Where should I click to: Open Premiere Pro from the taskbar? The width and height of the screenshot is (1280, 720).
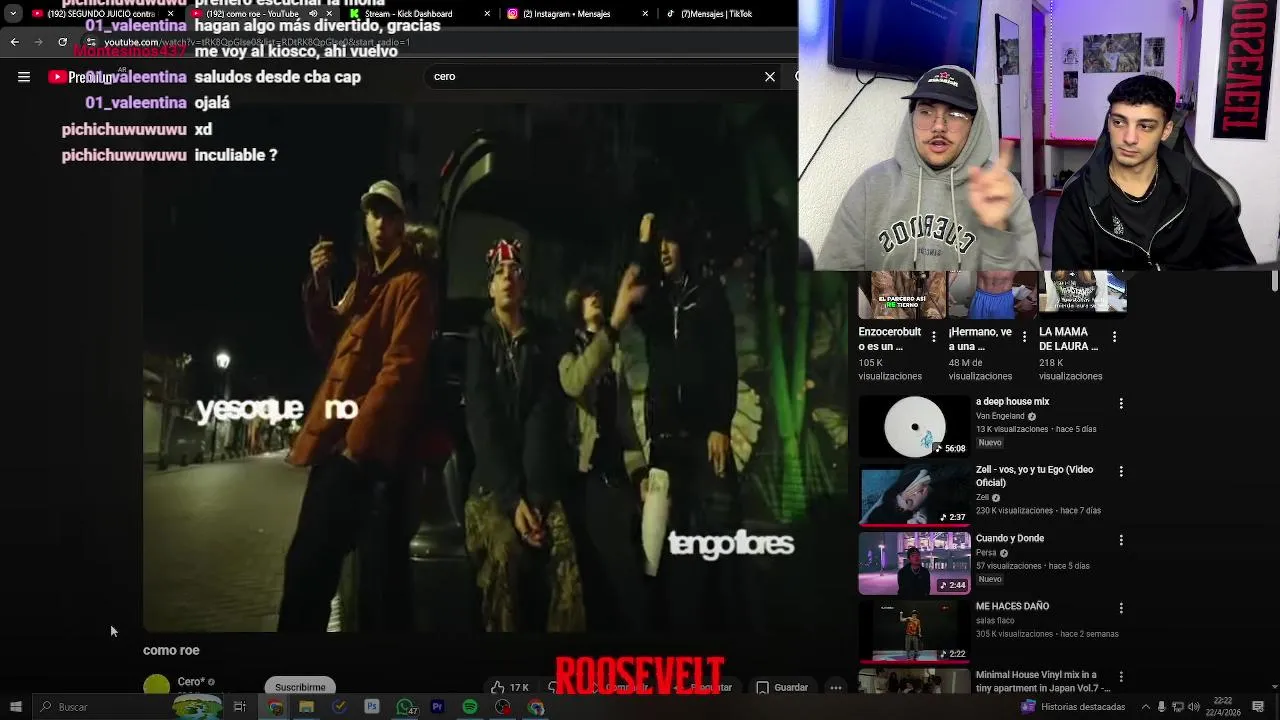click(437, 707)
